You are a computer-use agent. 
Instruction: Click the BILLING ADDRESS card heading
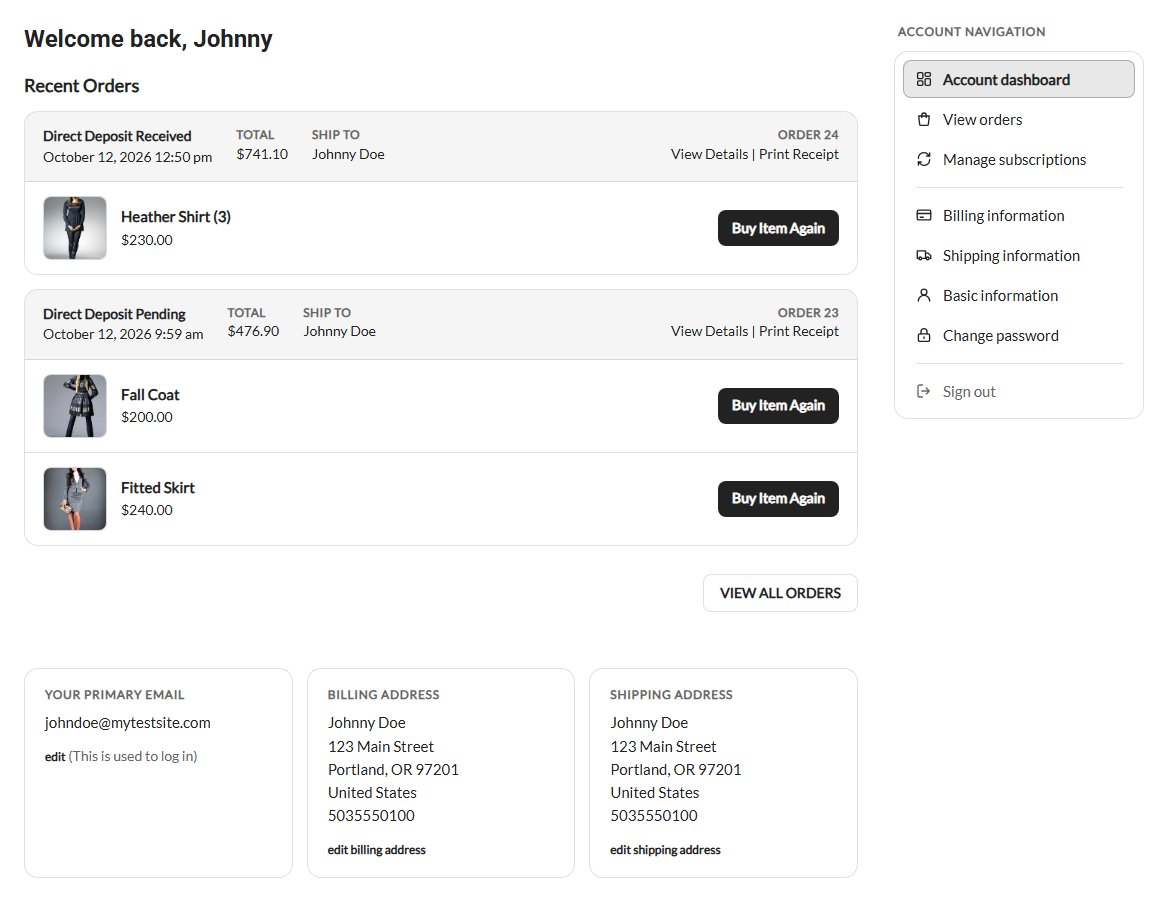click(x=384, y=695)
